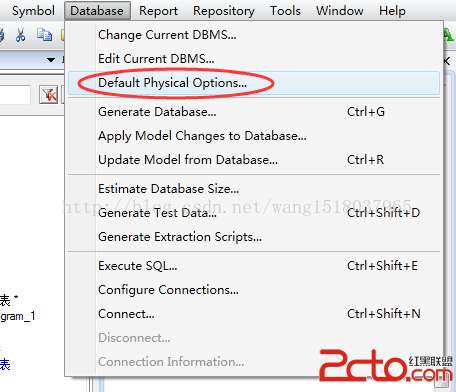Open the Help menu
The width and height of the screenshot is (456, 392).
point(392,11)
